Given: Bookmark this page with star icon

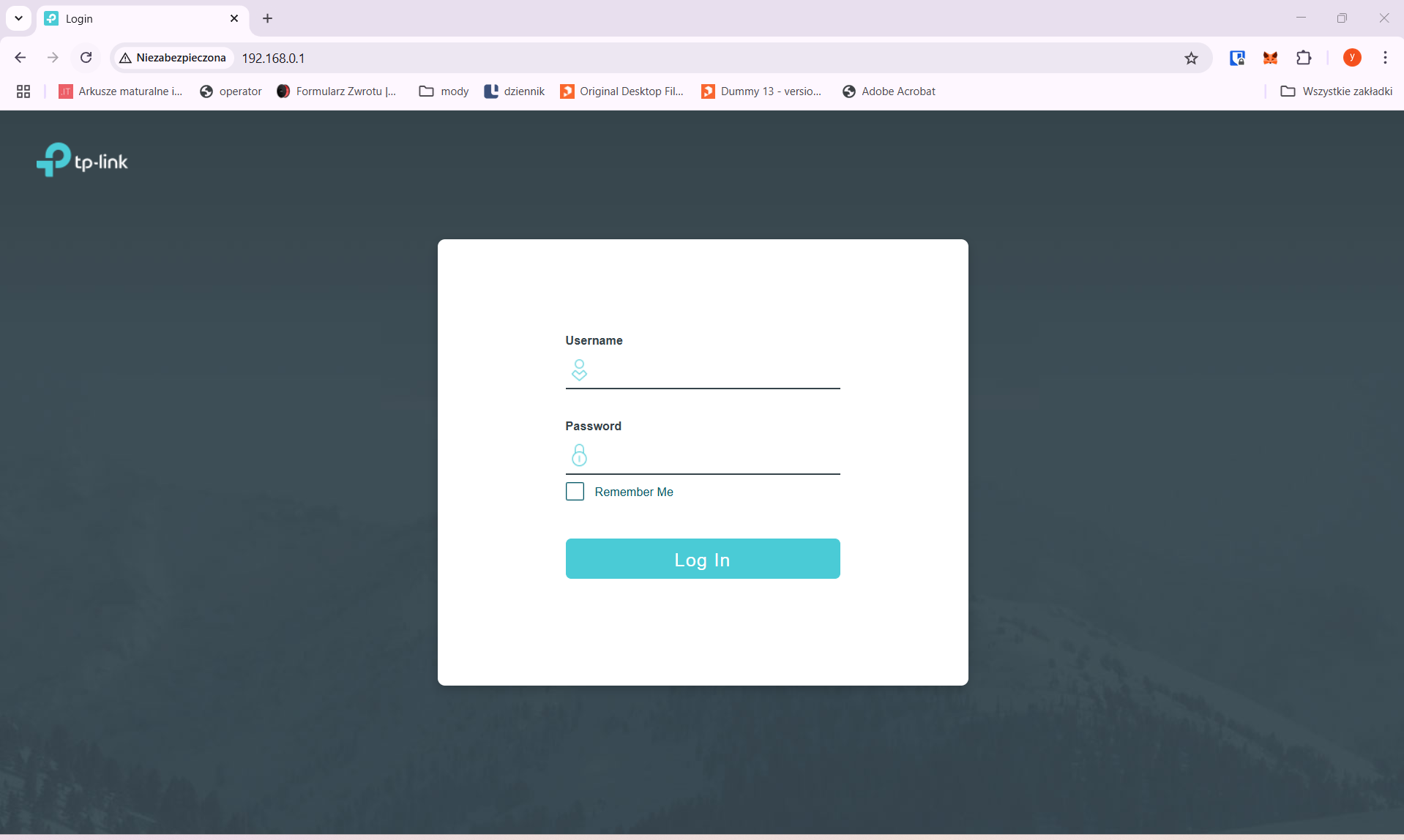Looking at the screenshot, I should pos(1191,58).
